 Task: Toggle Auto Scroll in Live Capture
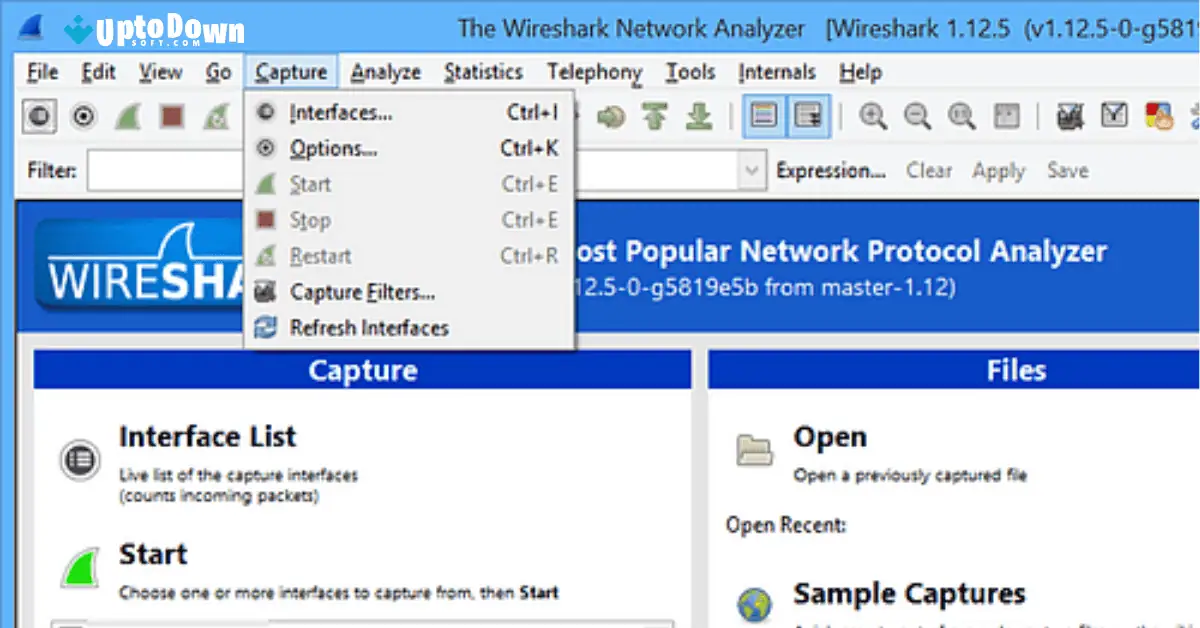pyautogui.click(x=807, y=116)
